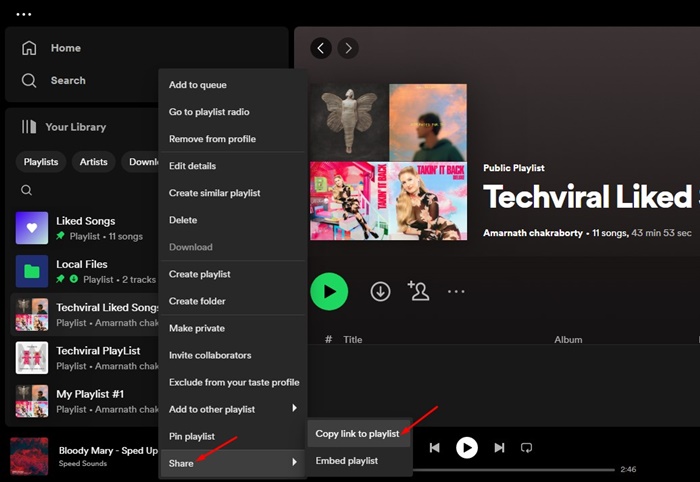Click Copy link to playlist
This screenshot has width=700, height=482.
[359, 434]
